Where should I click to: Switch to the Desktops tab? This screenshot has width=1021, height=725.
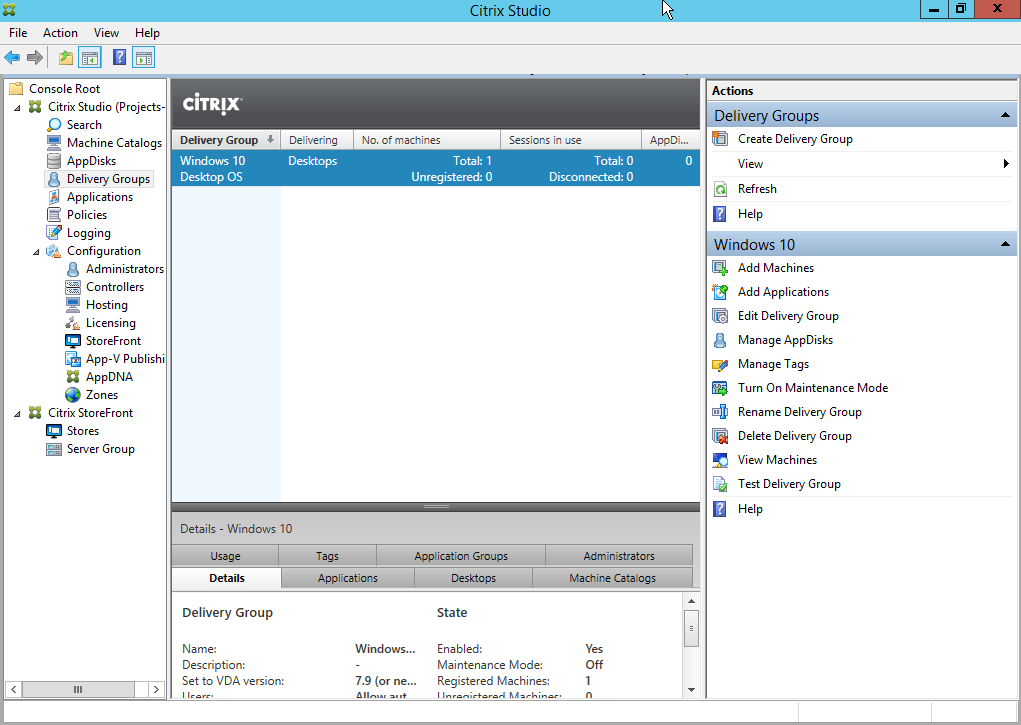tap(473, 578)
